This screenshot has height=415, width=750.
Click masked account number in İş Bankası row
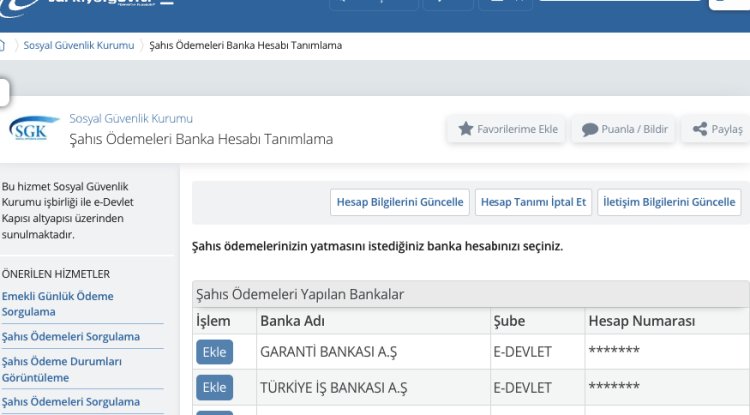point(667,387)
